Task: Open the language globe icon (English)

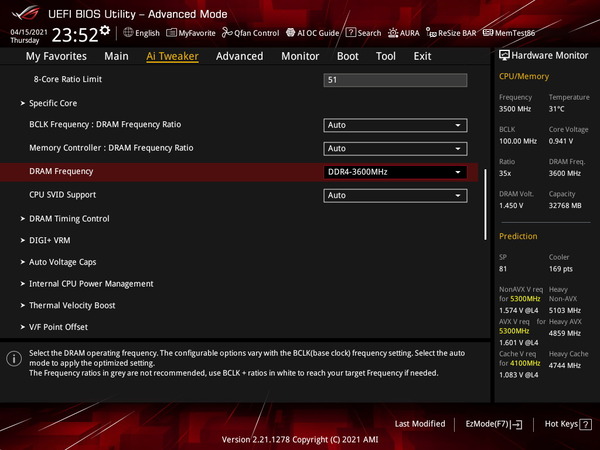Action: point(128,33)
